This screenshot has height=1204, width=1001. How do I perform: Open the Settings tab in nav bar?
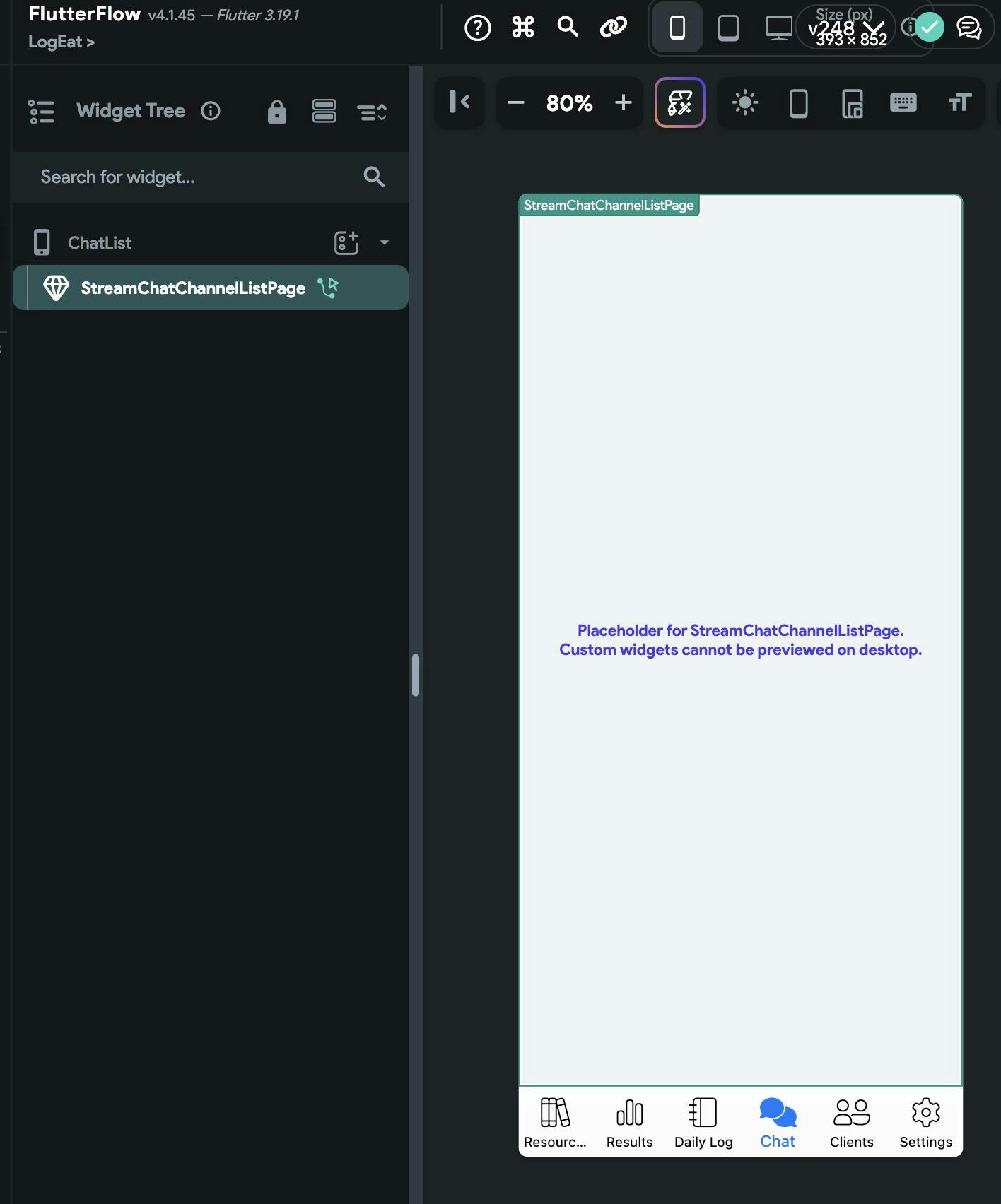click(x=925, y=1123)
